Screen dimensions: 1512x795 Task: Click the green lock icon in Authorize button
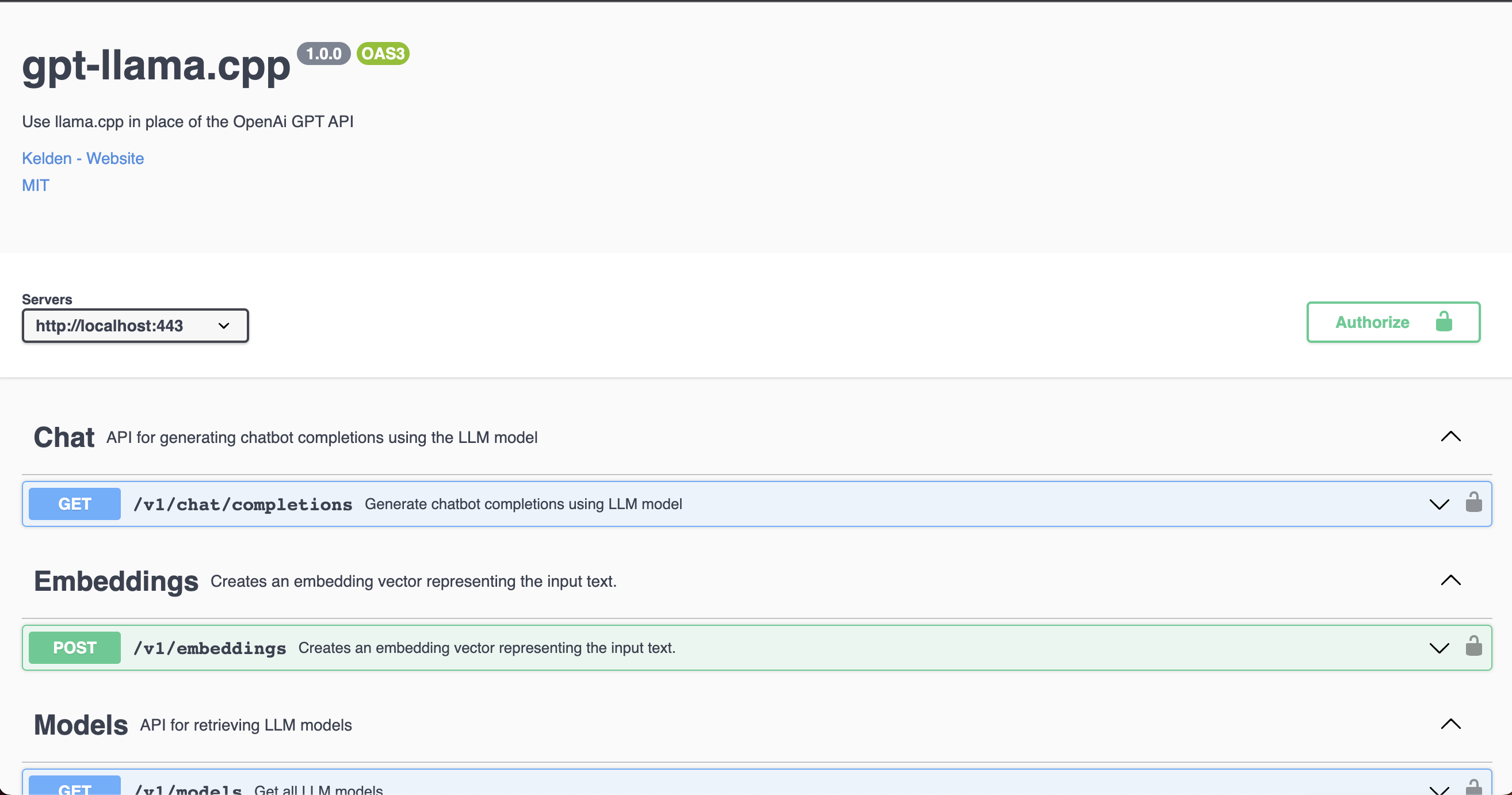[x=1444, y=322]
